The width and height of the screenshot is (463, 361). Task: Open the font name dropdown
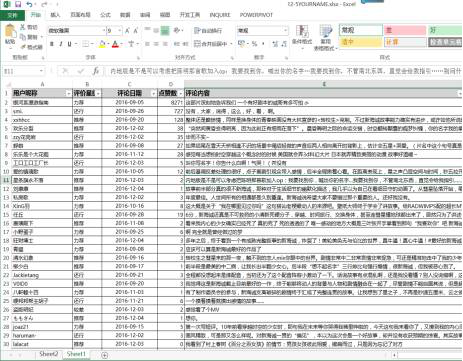104,31
